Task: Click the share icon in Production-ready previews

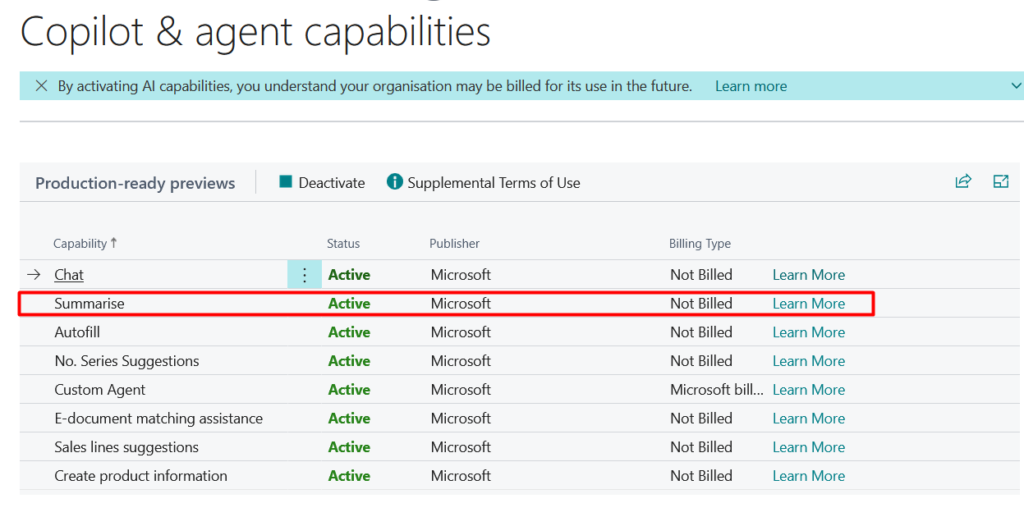Action: [963, 182]
